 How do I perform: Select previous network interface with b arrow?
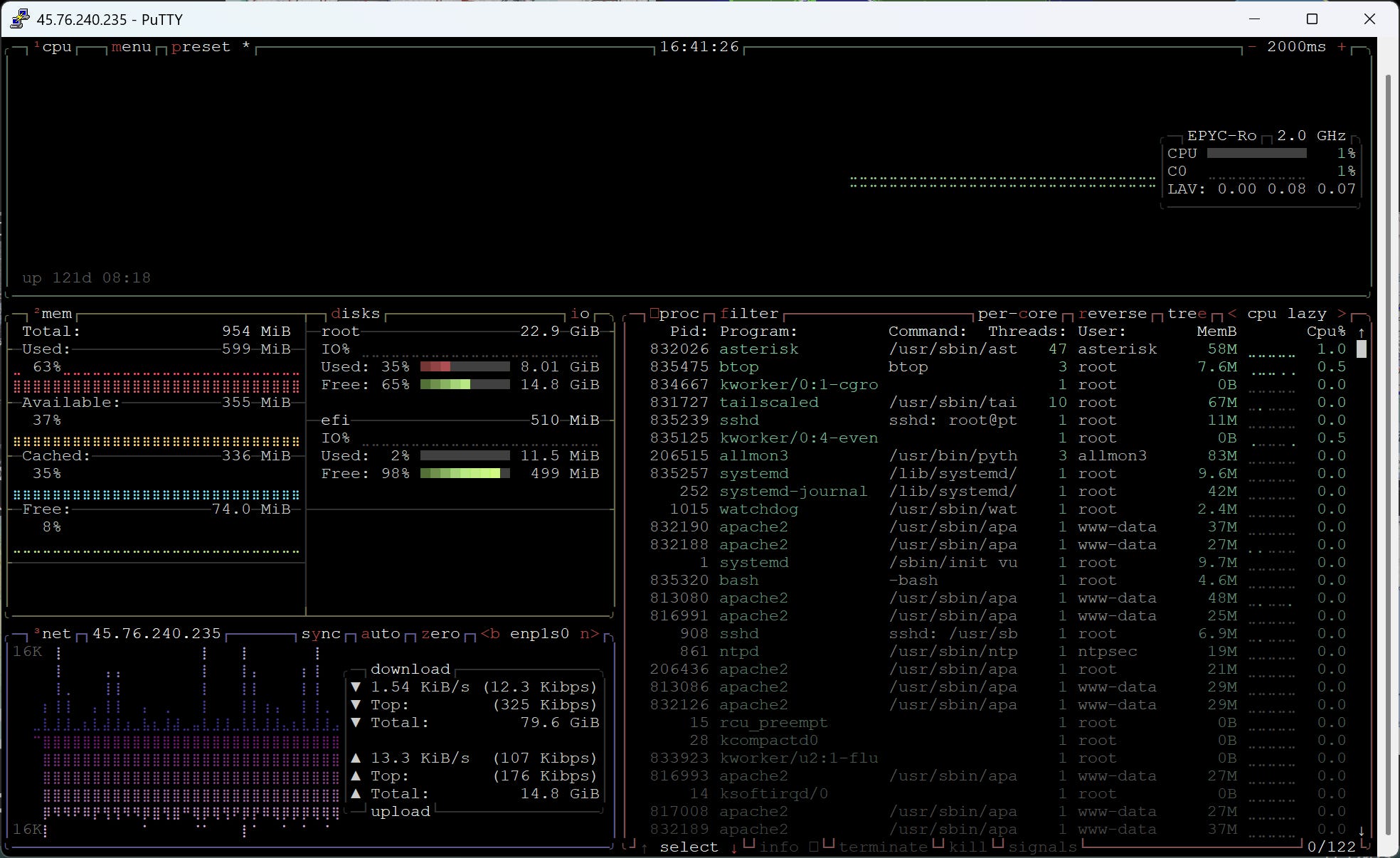[490, 634]
